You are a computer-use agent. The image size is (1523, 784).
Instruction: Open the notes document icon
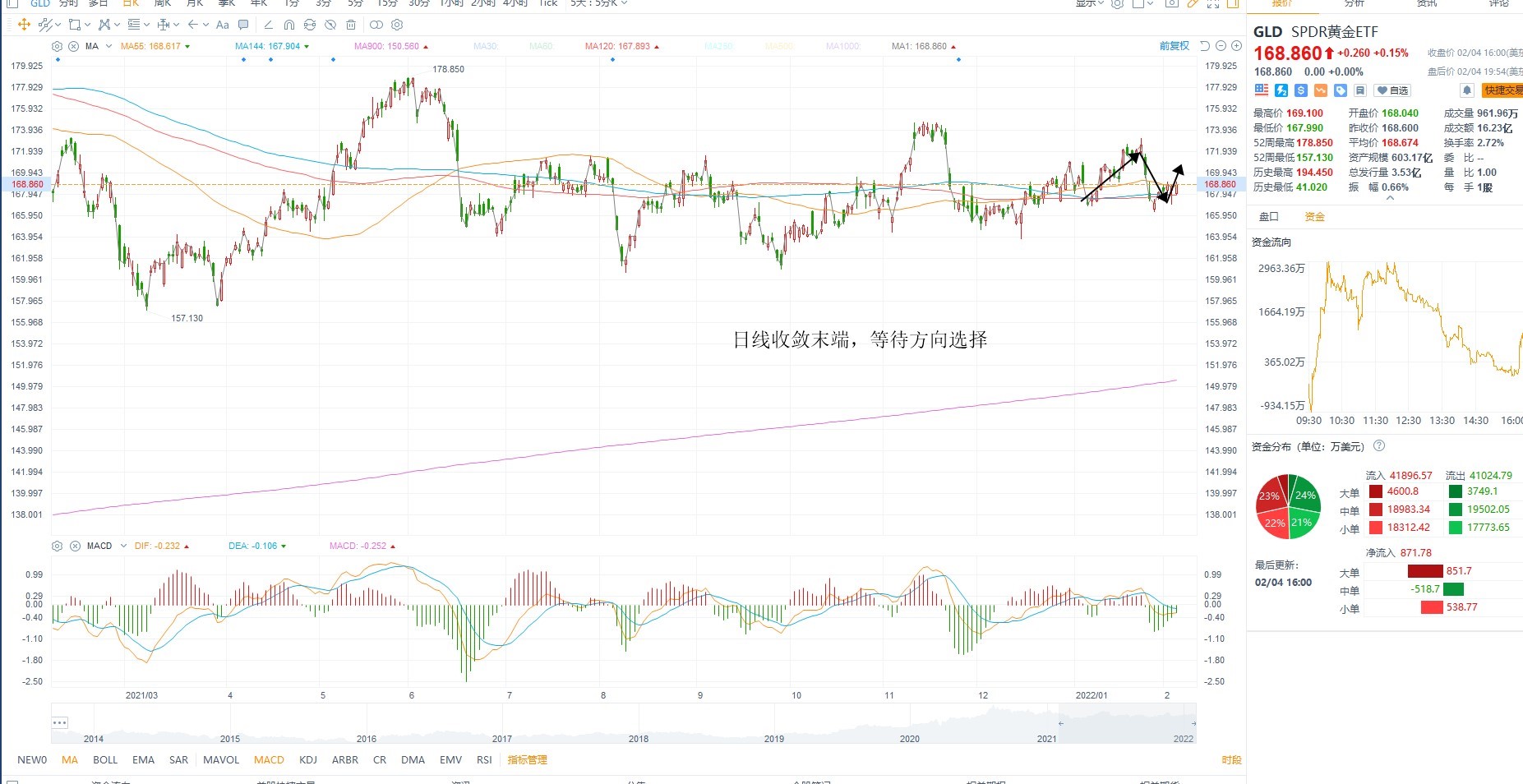1360,90
